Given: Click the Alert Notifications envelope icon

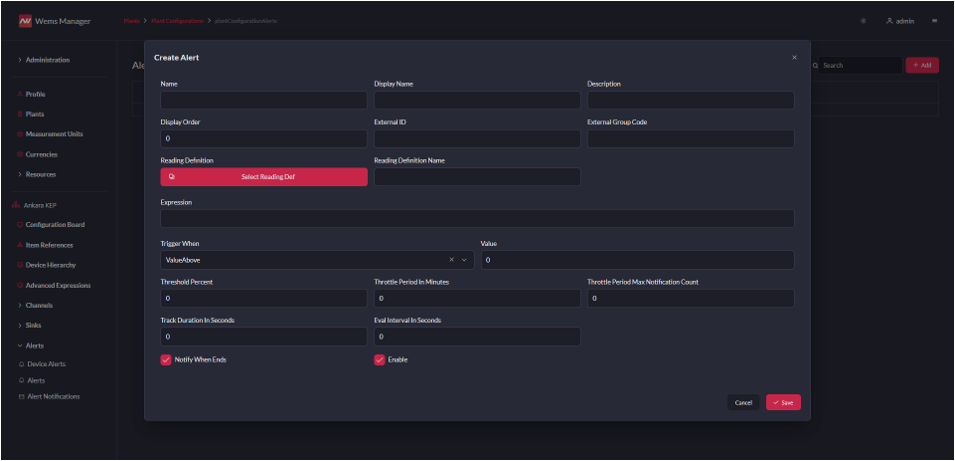Looking at the screenshot, I should click(x=21, y=396).
